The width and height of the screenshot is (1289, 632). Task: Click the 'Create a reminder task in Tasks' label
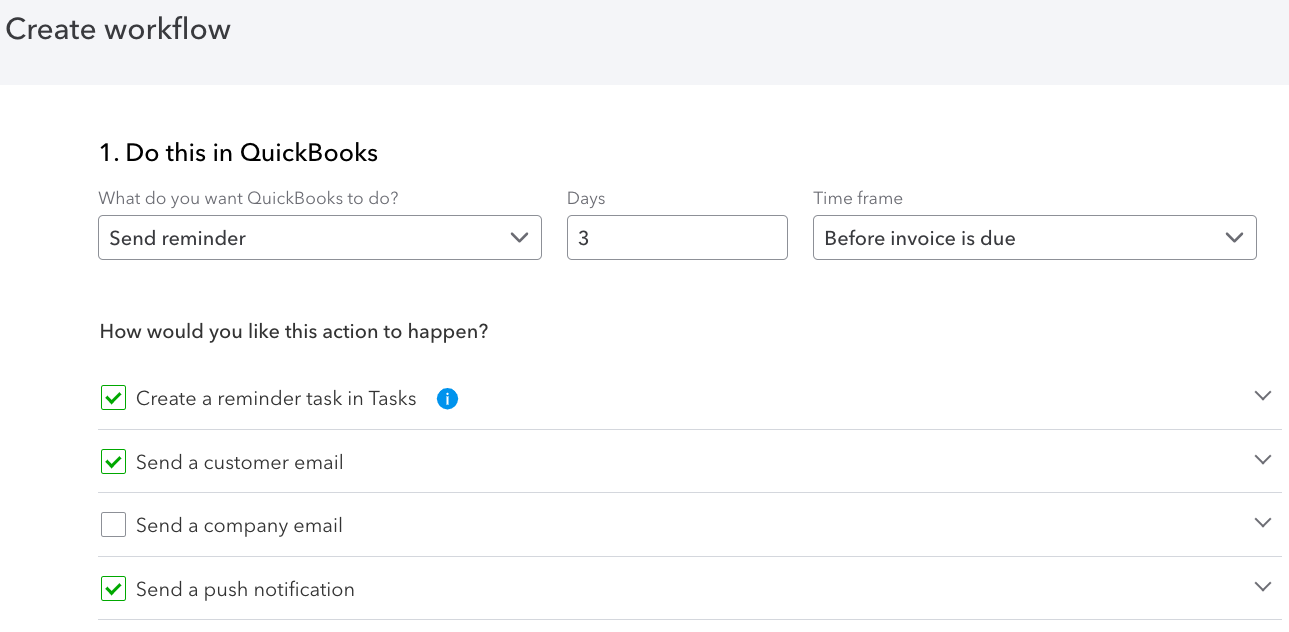tap(276, 399)
